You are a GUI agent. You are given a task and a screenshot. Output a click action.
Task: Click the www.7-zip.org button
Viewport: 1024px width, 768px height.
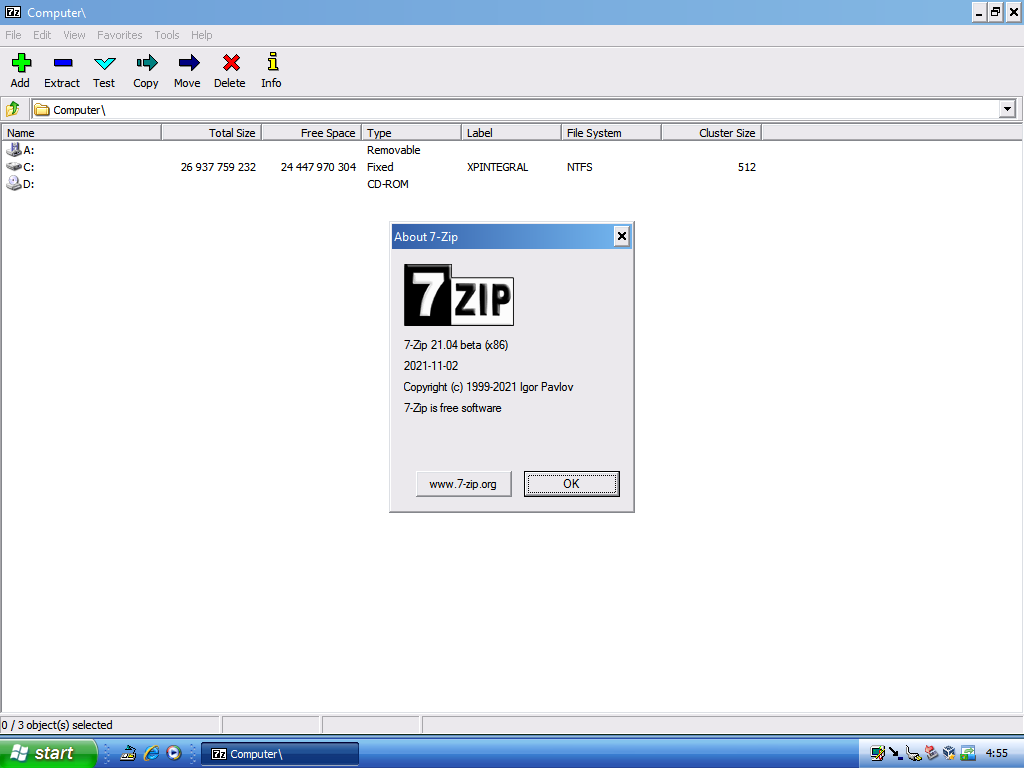tap(463, 484)
